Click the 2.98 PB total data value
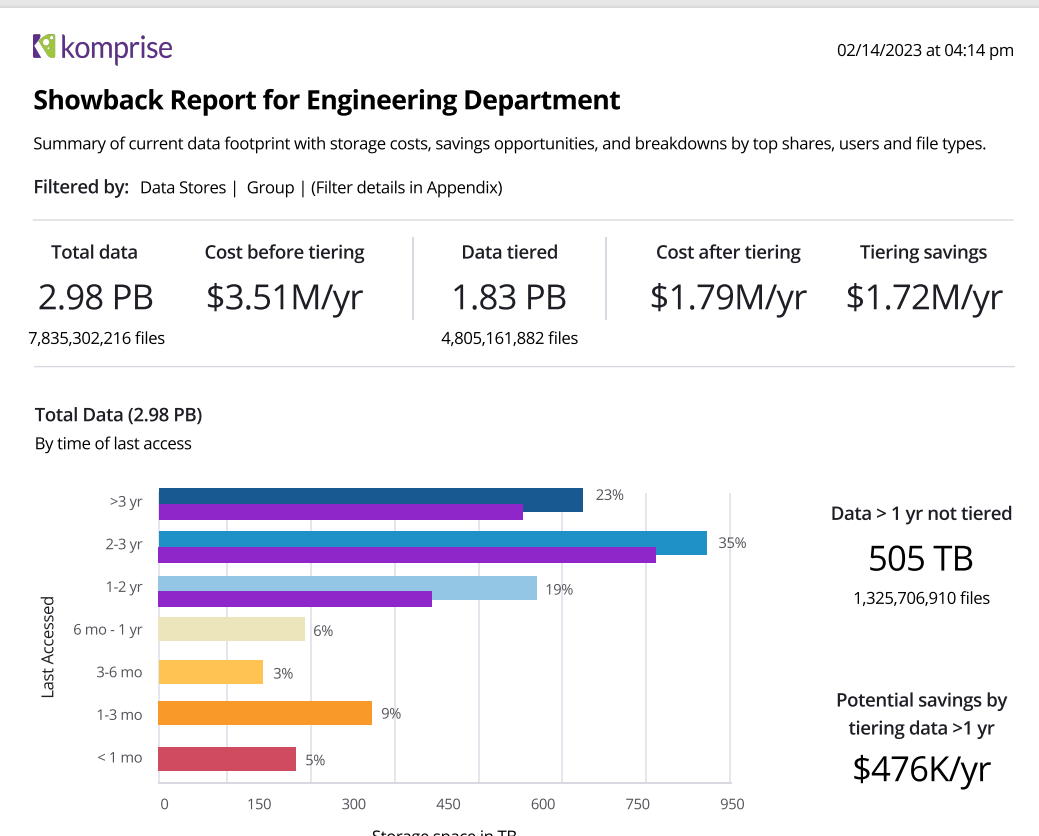Image resolution: width=1039 pixels, height=836 pixels. (x=96, y=297)
